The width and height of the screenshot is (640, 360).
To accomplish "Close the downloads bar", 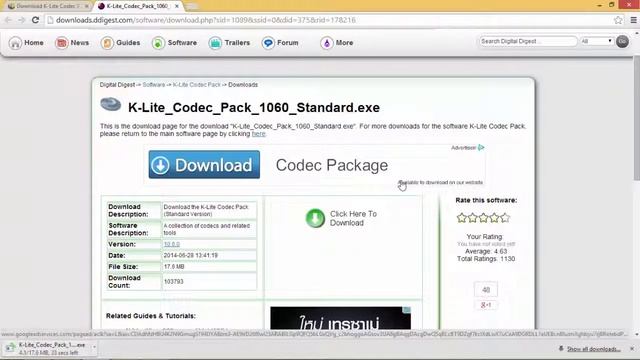I will (x=632, y=349).
